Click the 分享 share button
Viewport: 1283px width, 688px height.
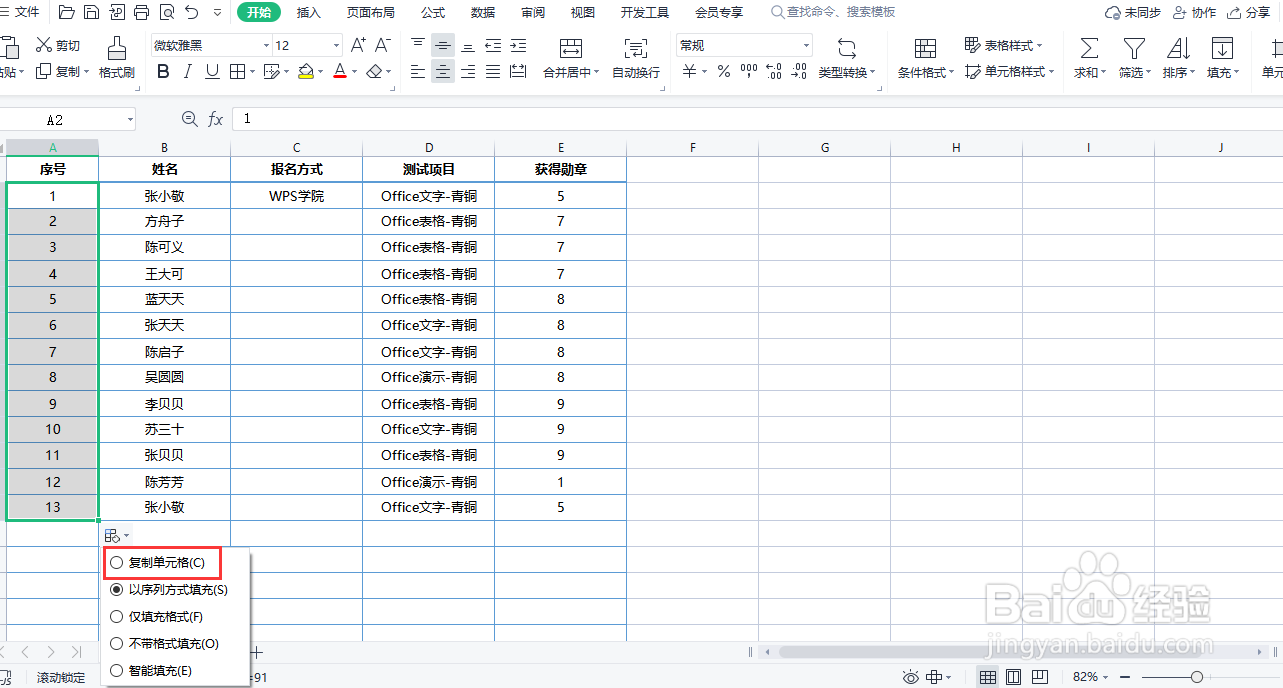pos(1248,12)
